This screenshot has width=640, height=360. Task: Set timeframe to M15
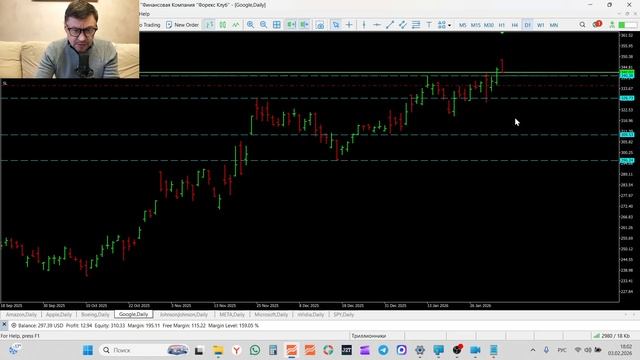pos(476,25)
